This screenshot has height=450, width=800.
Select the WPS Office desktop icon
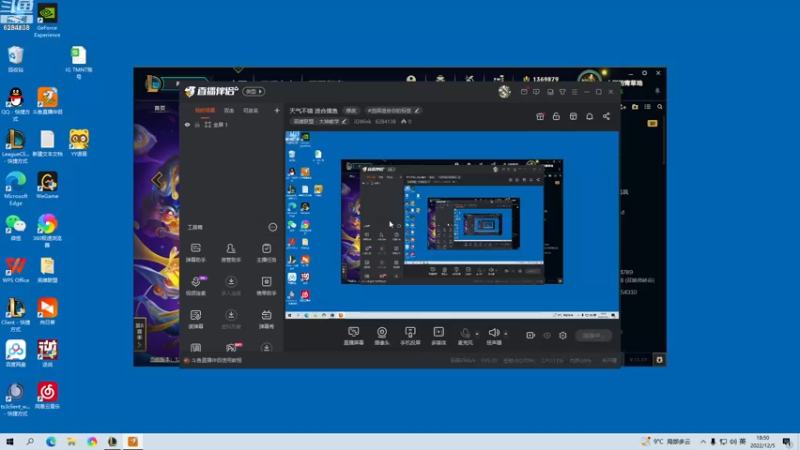point(15,270)
